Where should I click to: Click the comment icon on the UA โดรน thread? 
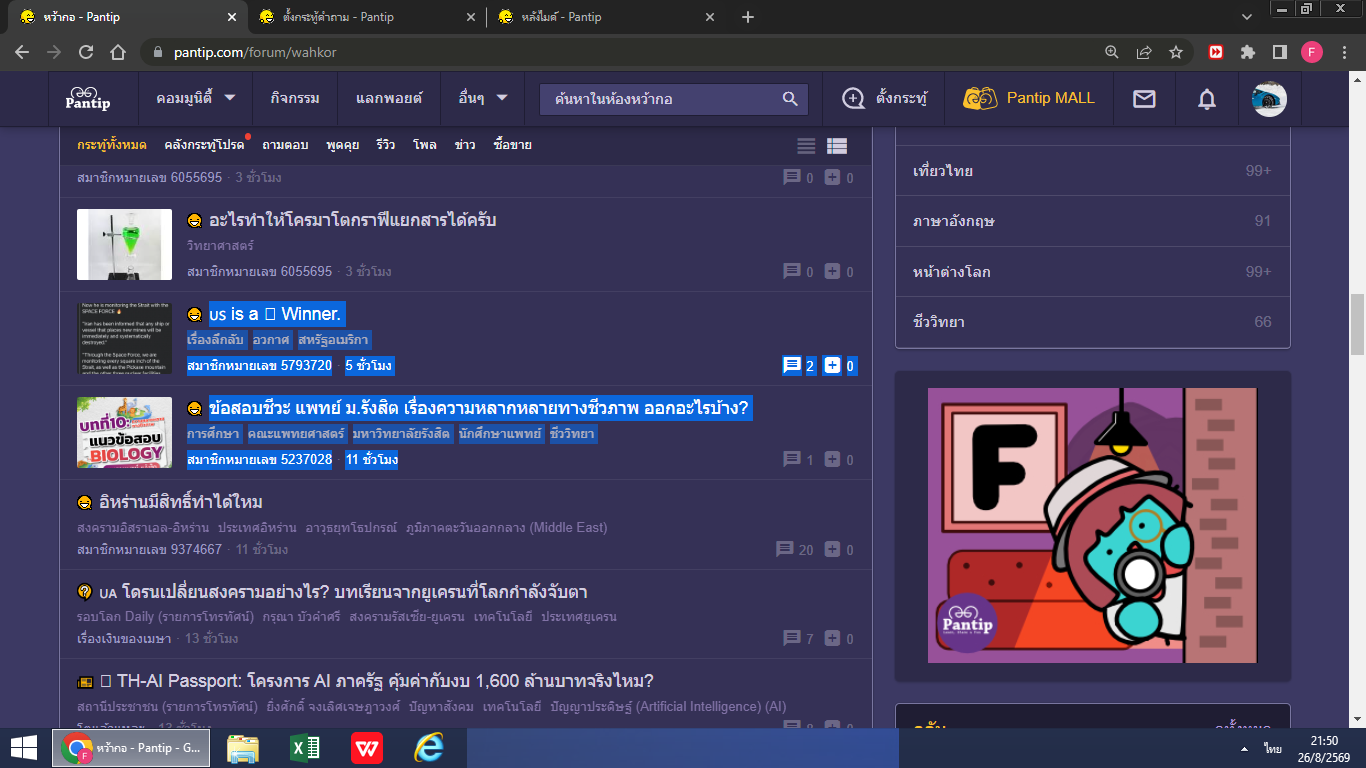point(792,638)
